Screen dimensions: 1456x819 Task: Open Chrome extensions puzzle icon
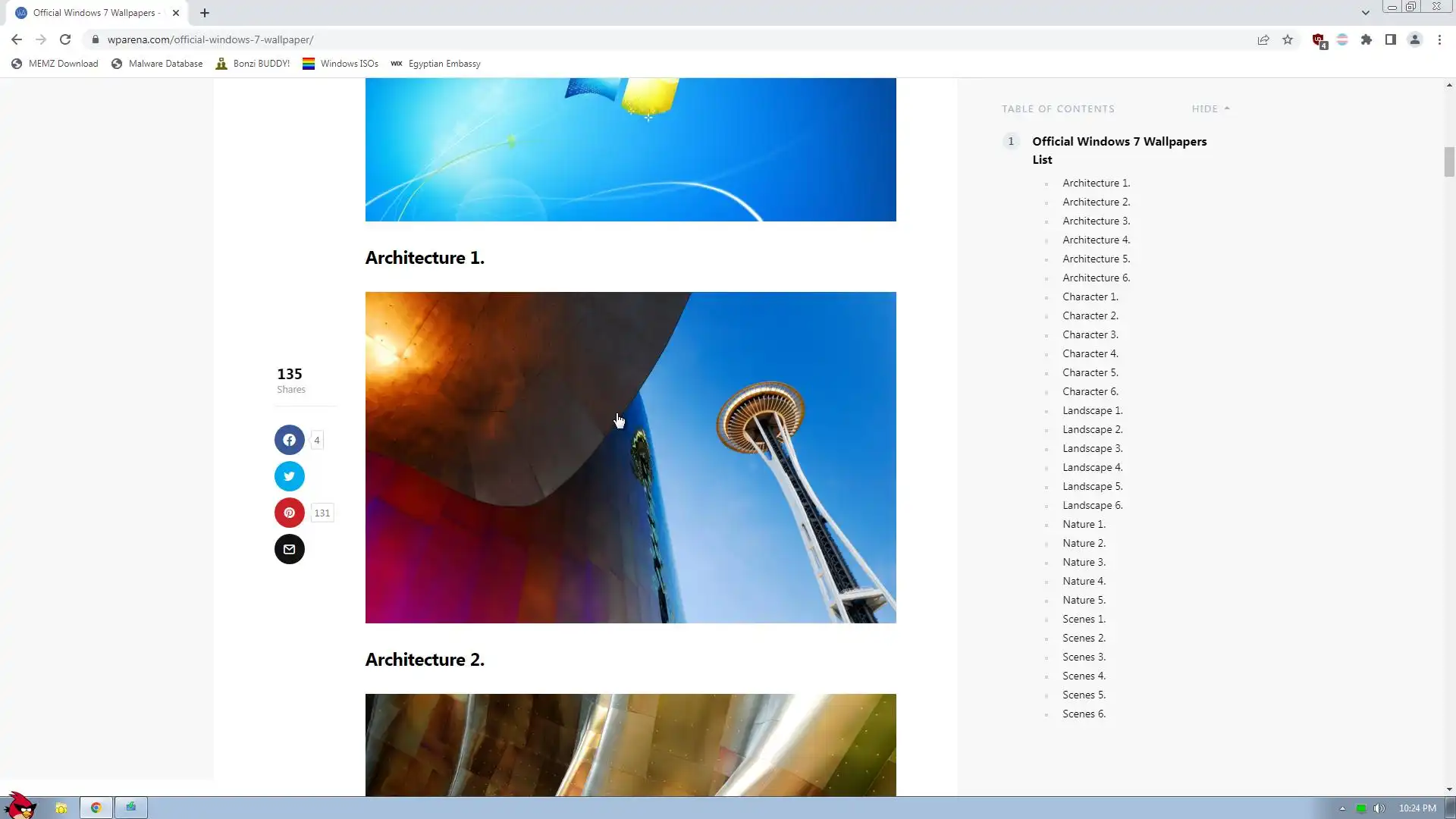(1367, 39)
